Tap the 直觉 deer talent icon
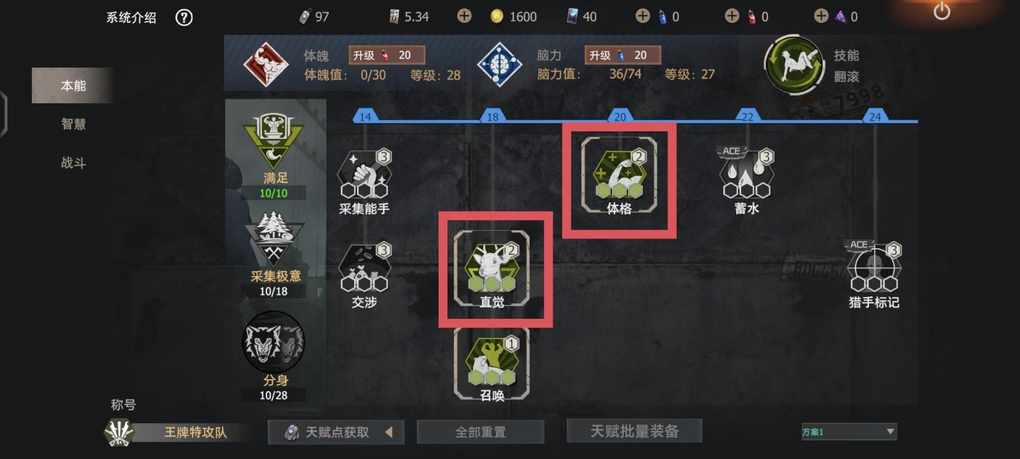1020x459 pixels. point(491,267)
